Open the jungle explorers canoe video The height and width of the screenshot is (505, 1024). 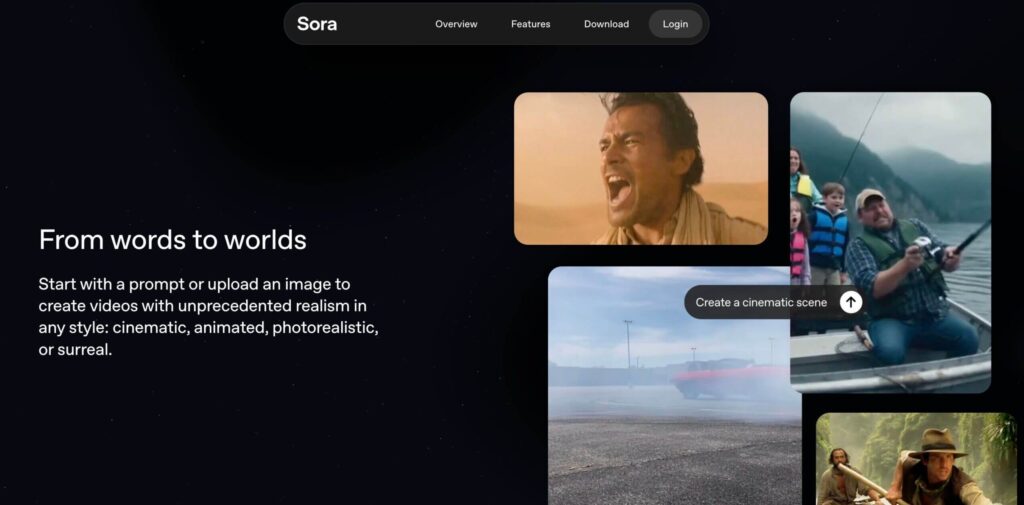[x=916, y=459]
